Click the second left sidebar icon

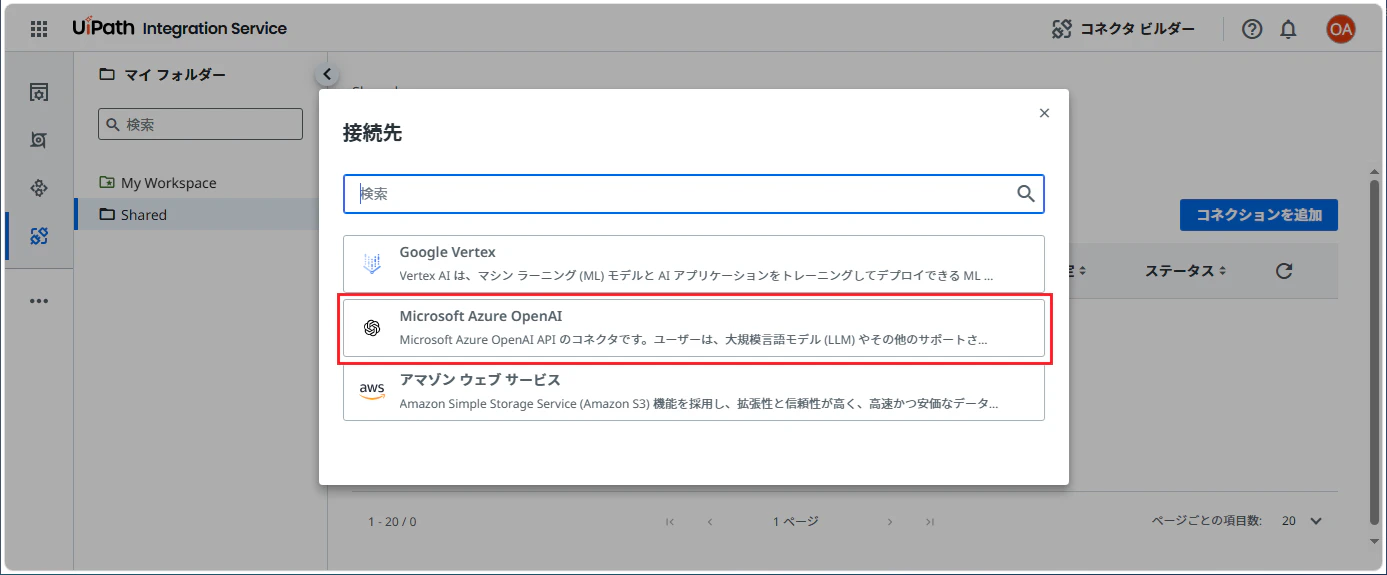[x=39, y=140]
